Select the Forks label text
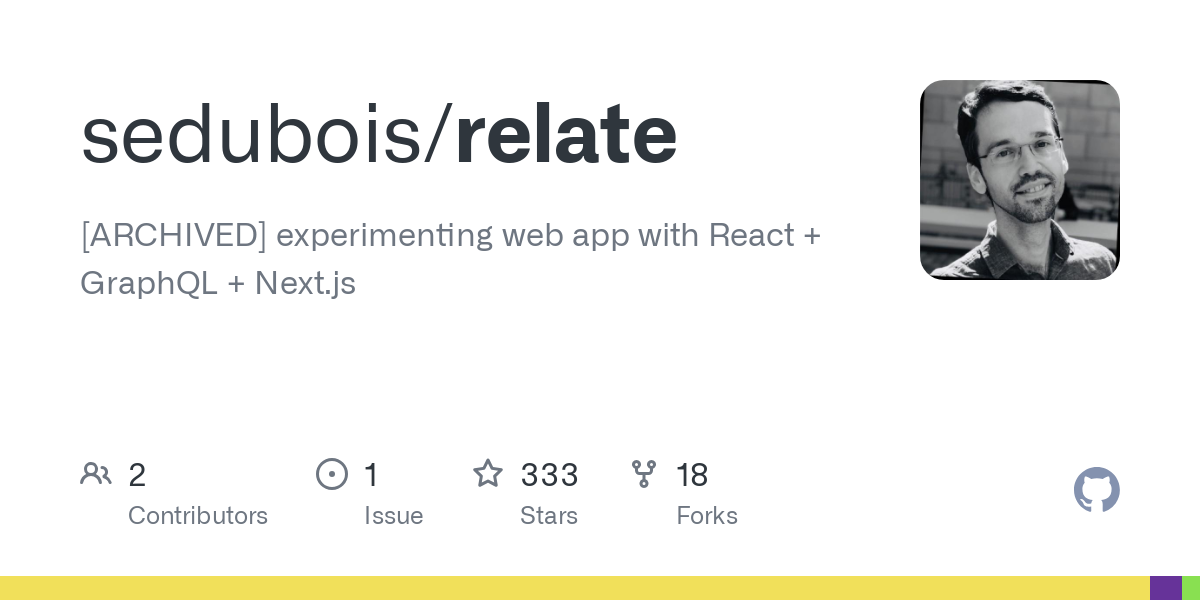Viewport: 1200px width, 600px height. [707, 516]
